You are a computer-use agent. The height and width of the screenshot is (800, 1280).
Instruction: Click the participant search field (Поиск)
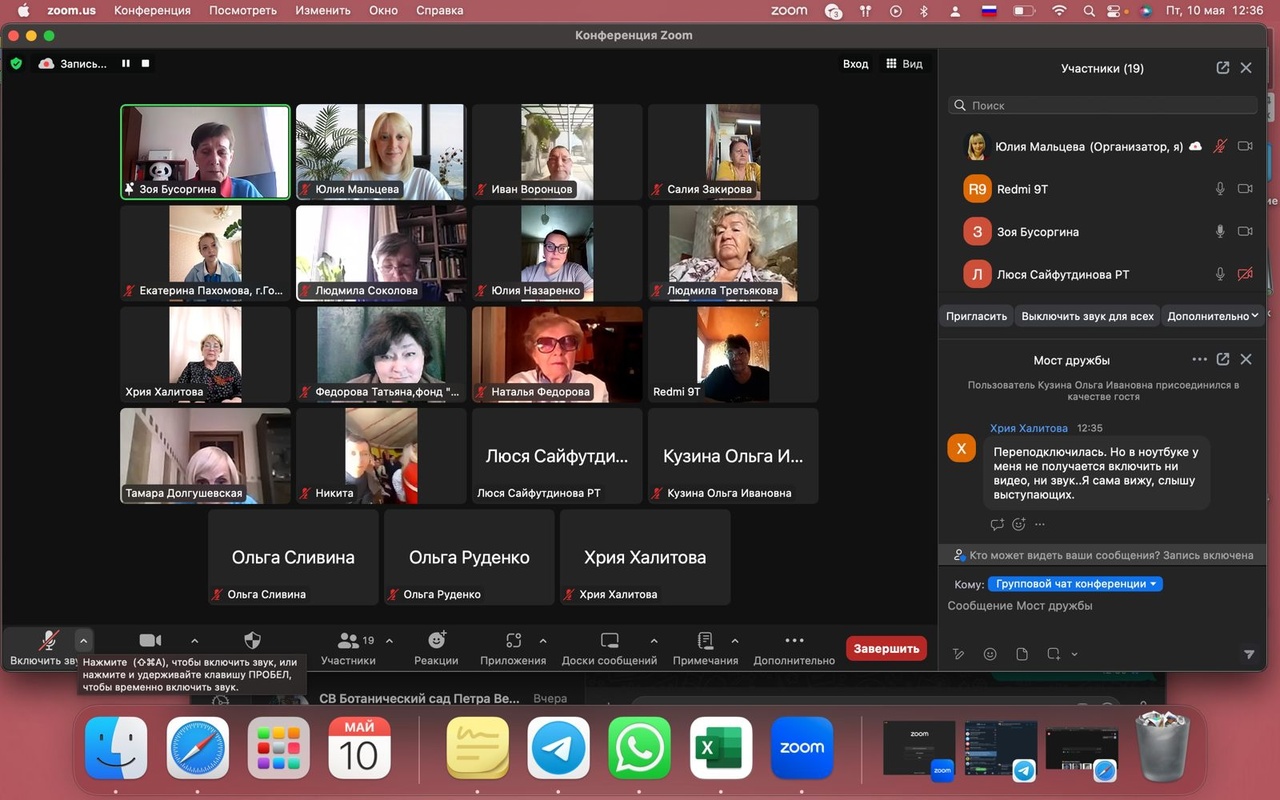click(1102, 105)
